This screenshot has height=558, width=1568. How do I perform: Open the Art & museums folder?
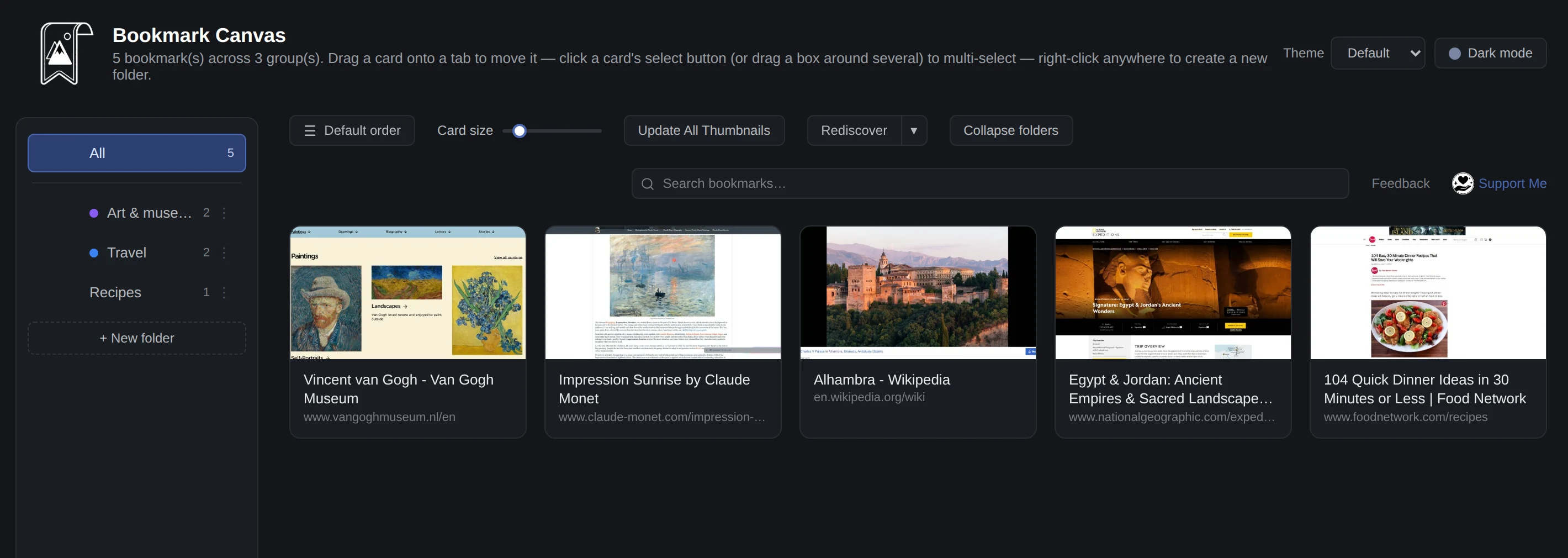[137, 213]
